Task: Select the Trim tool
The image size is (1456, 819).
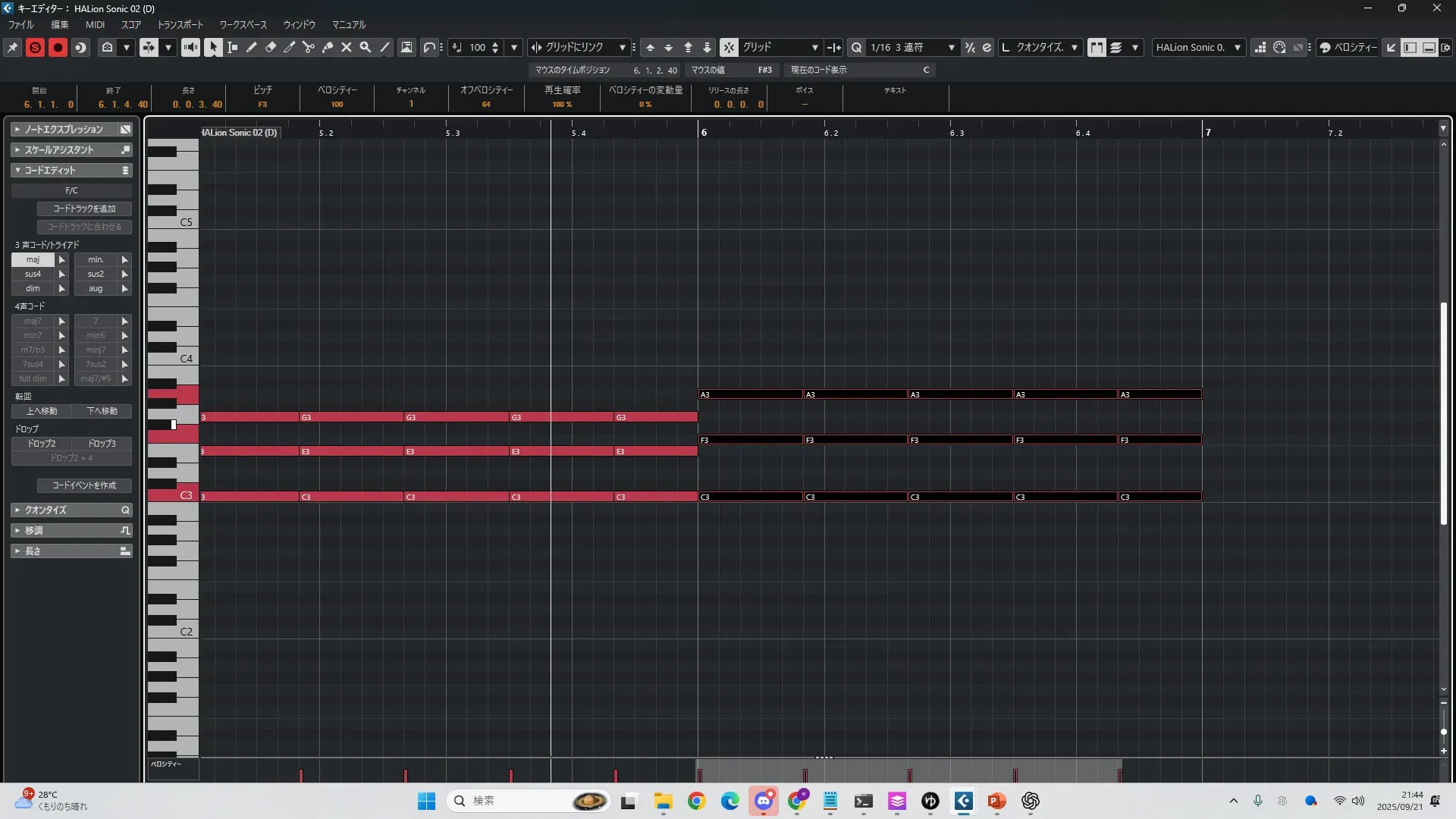Action: 290,47
